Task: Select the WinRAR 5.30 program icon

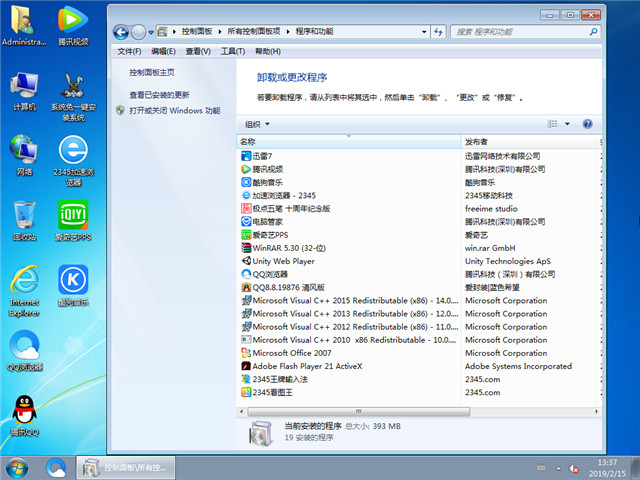Action: click(246, 248)
